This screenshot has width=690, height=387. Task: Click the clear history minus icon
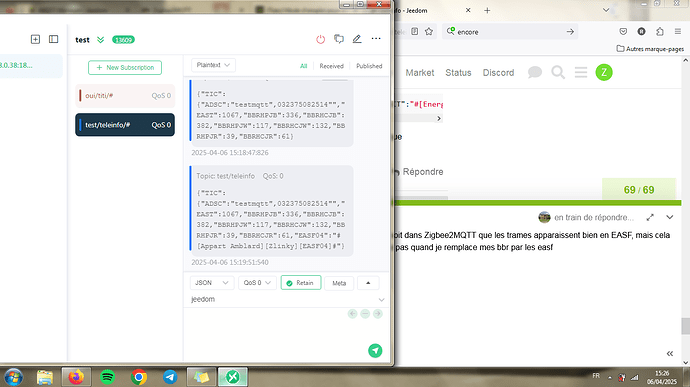coord(365,313)
